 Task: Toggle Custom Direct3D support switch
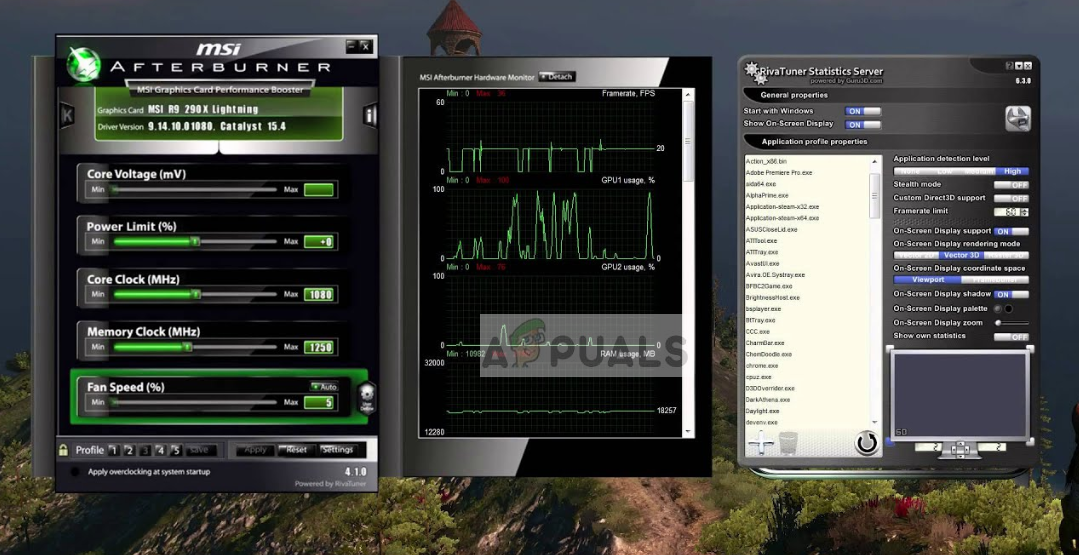click(1012, 198)
